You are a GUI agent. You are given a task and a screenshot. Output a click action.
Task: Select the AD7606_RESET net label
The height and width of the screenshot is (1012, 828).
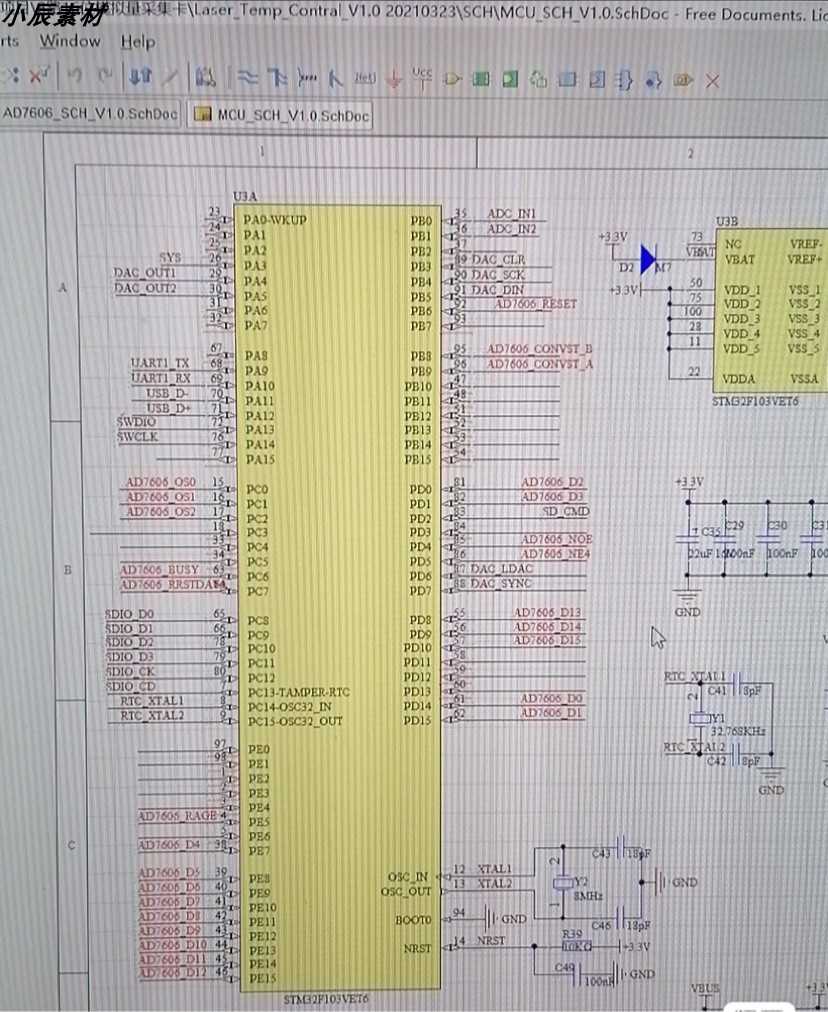(536, 304)
